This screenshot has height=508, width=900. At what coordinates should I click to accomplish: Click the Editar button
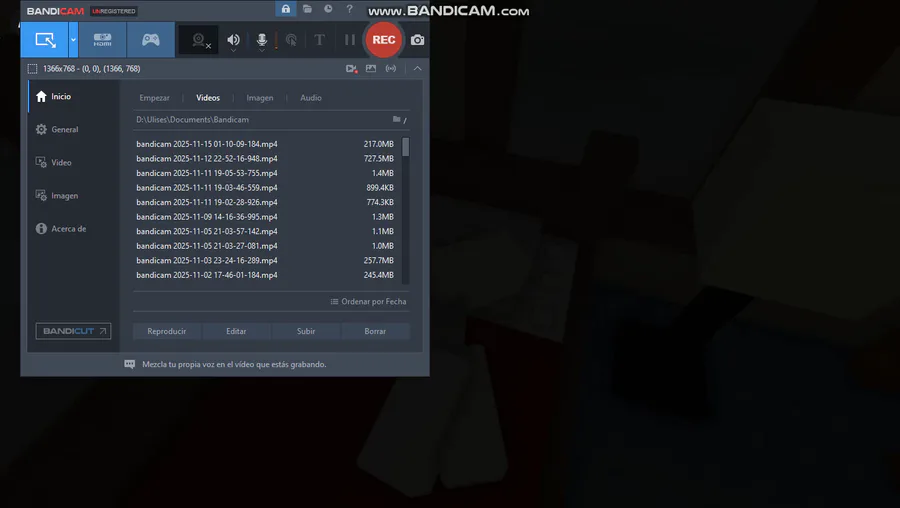coord(236,331)
